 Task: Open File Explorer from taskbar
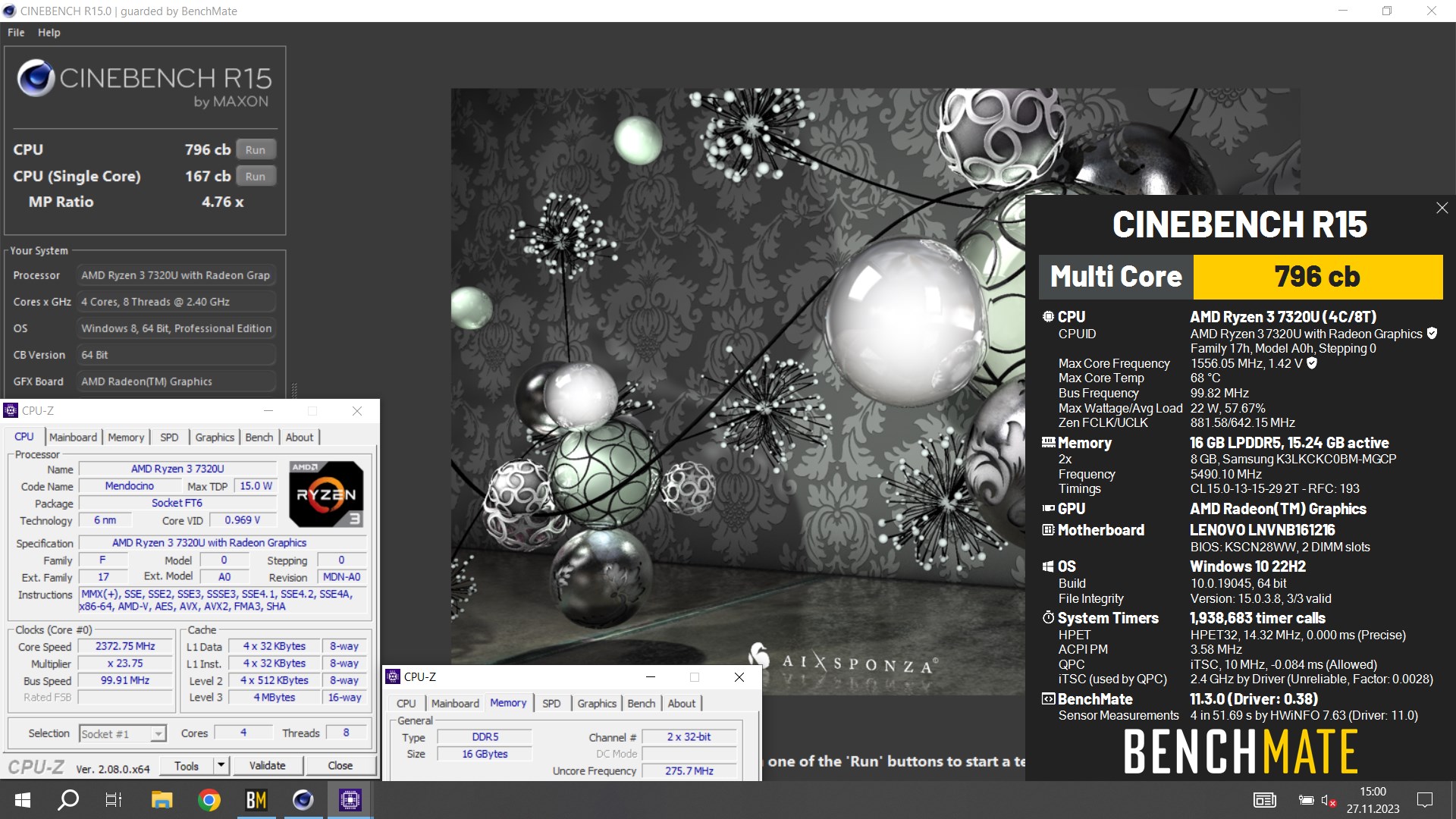pos(162,800)
